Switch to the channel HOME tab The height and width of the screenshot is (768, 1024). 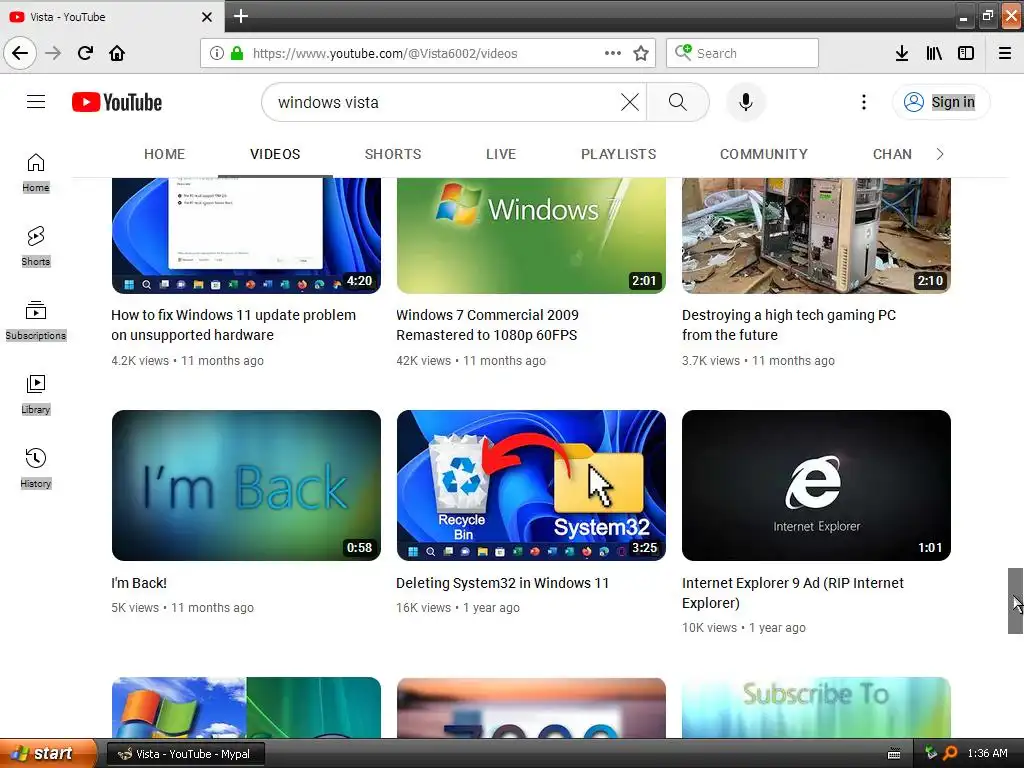pyautogui.click(x=165, y=154)
